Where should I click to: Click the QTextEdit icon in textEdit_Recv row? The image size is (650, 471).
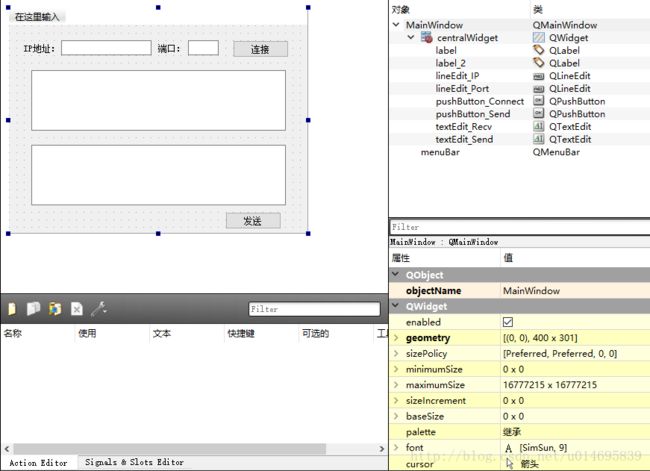point(538,126)
